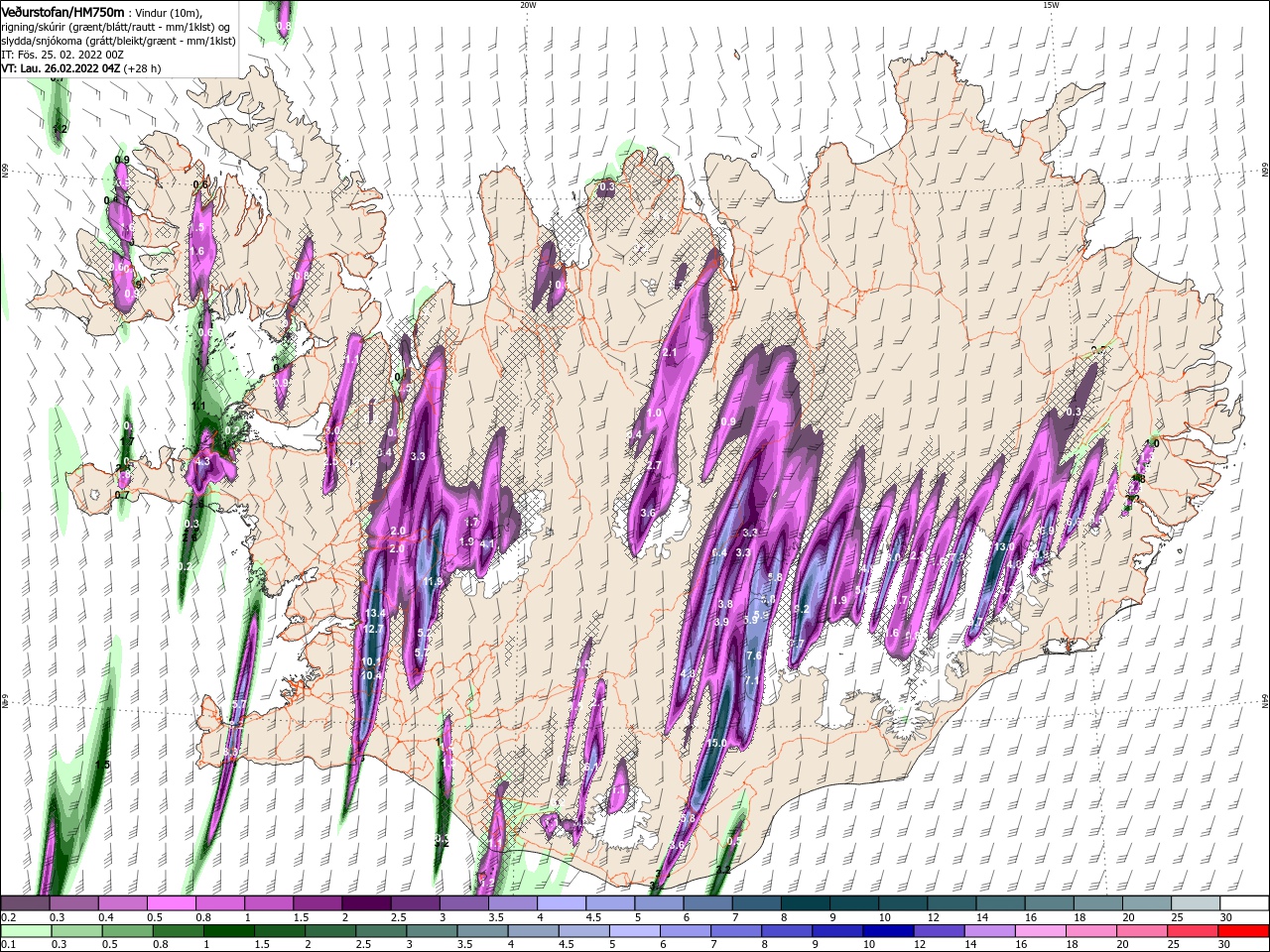Click the 15W longitude label at top

(1051, 5)
